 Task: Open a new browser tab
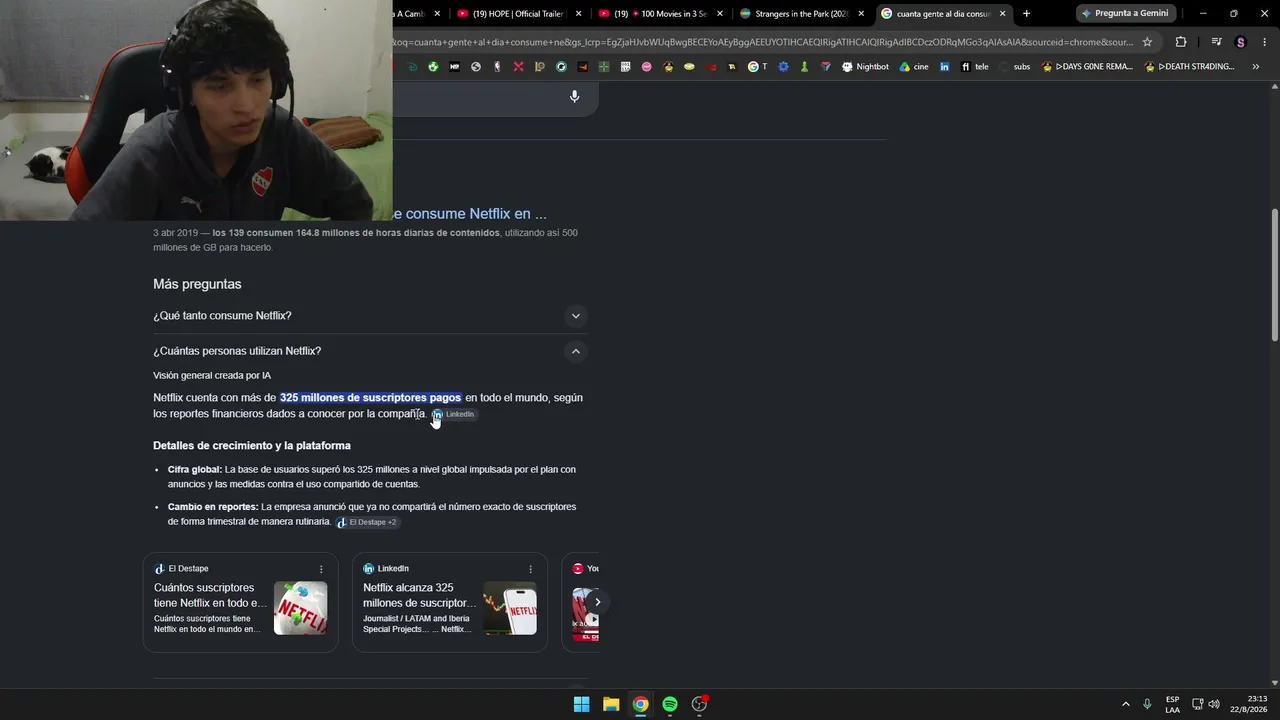pyautogui.click(x=1026, y=14)
